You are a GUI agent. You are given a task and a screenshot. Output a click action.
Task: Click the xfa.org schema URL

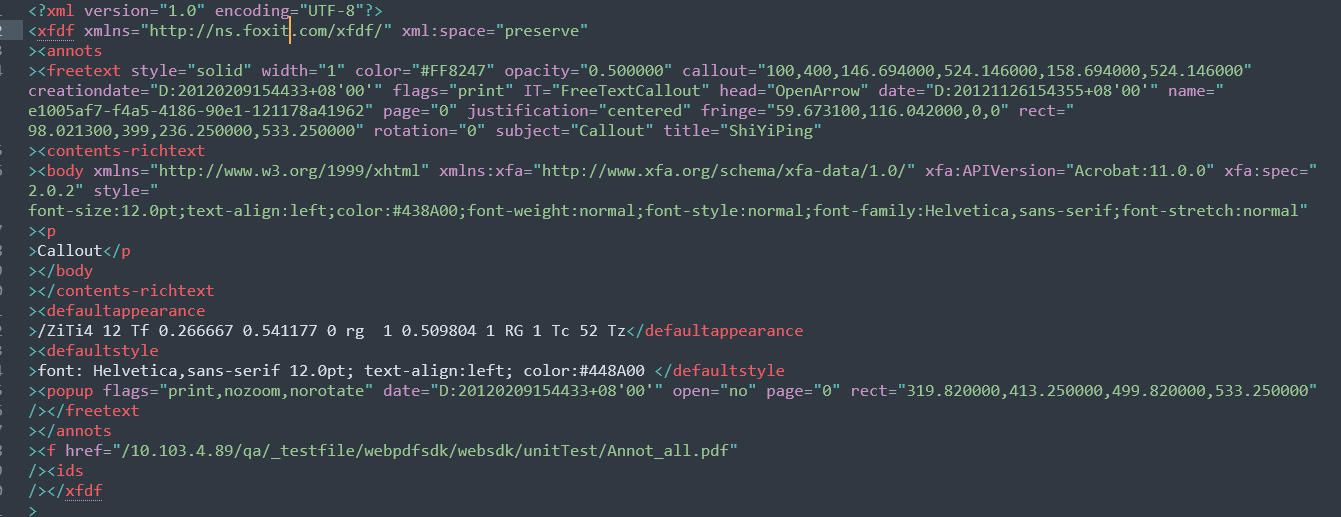tap(728, 170)
